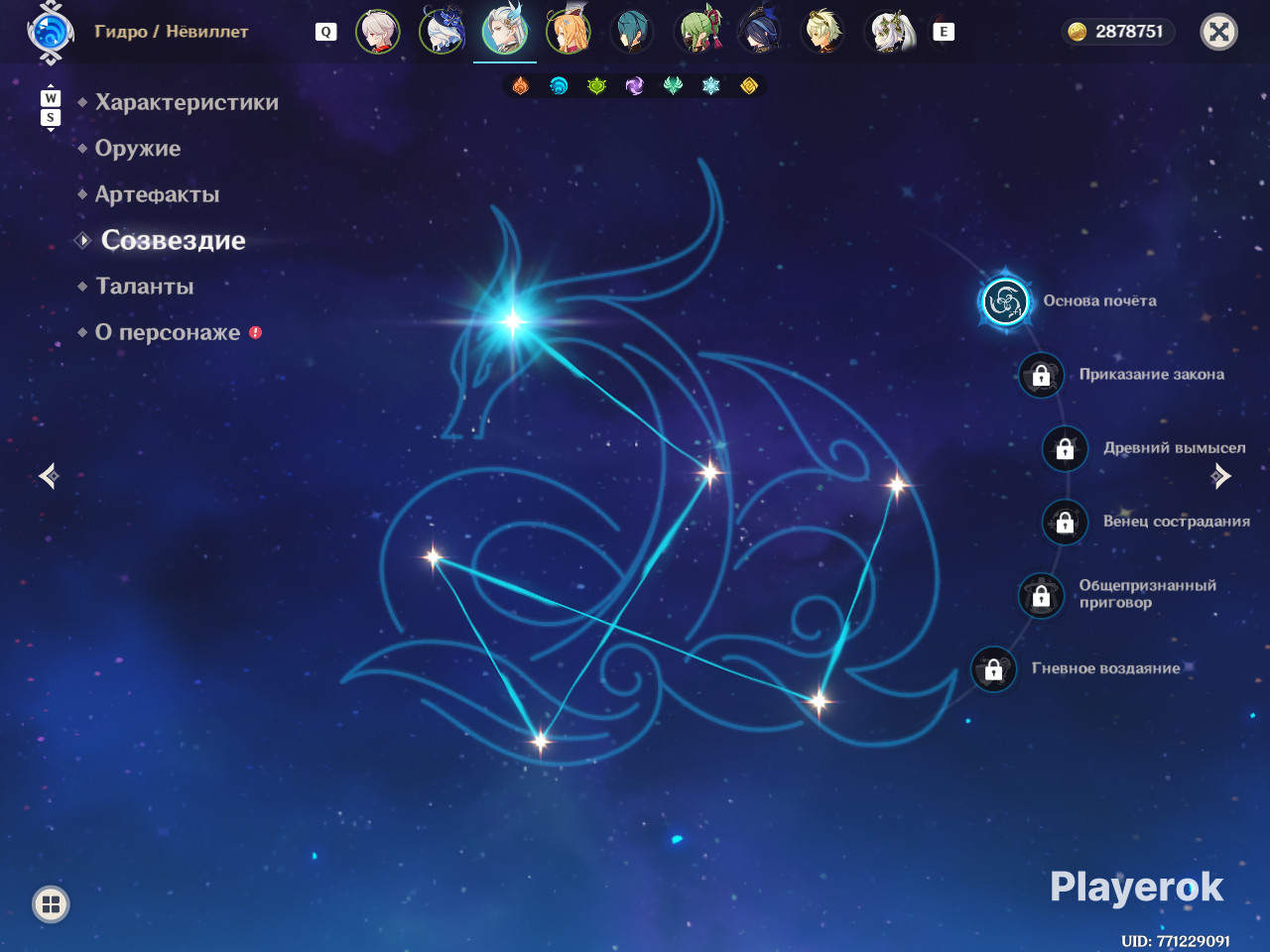
Task: Filter characters by Hydro element
Action: [x=559, y=86]
